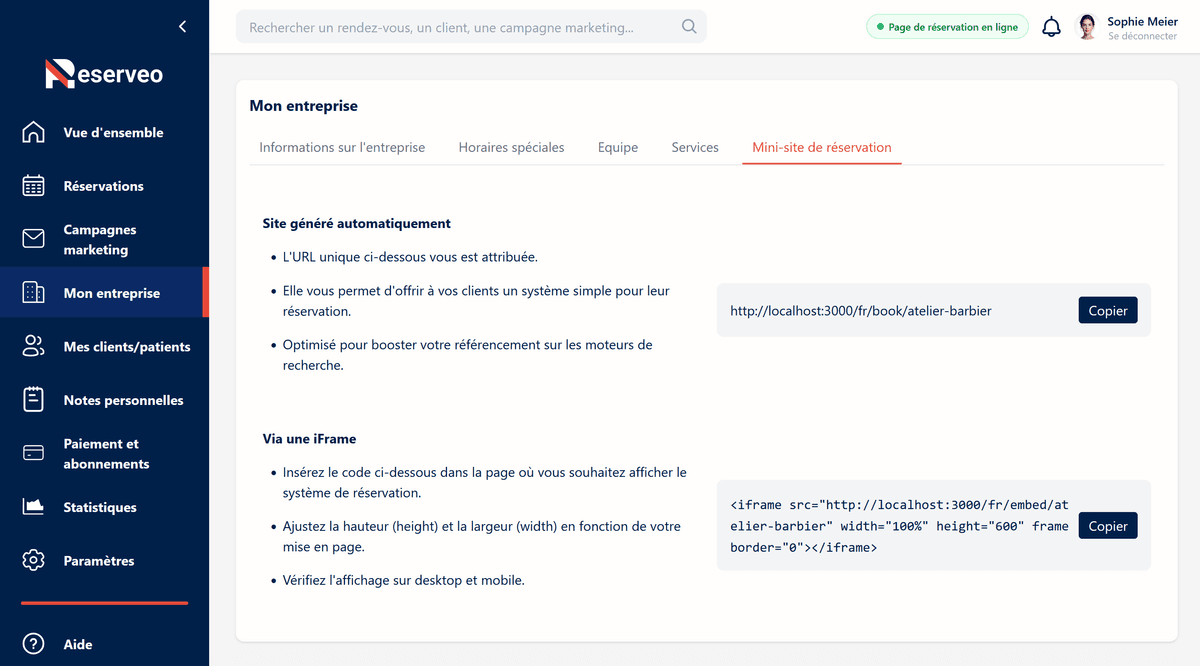Select Mini-site de réservation tab
The image size is (1200, 666).
[822, 147]
